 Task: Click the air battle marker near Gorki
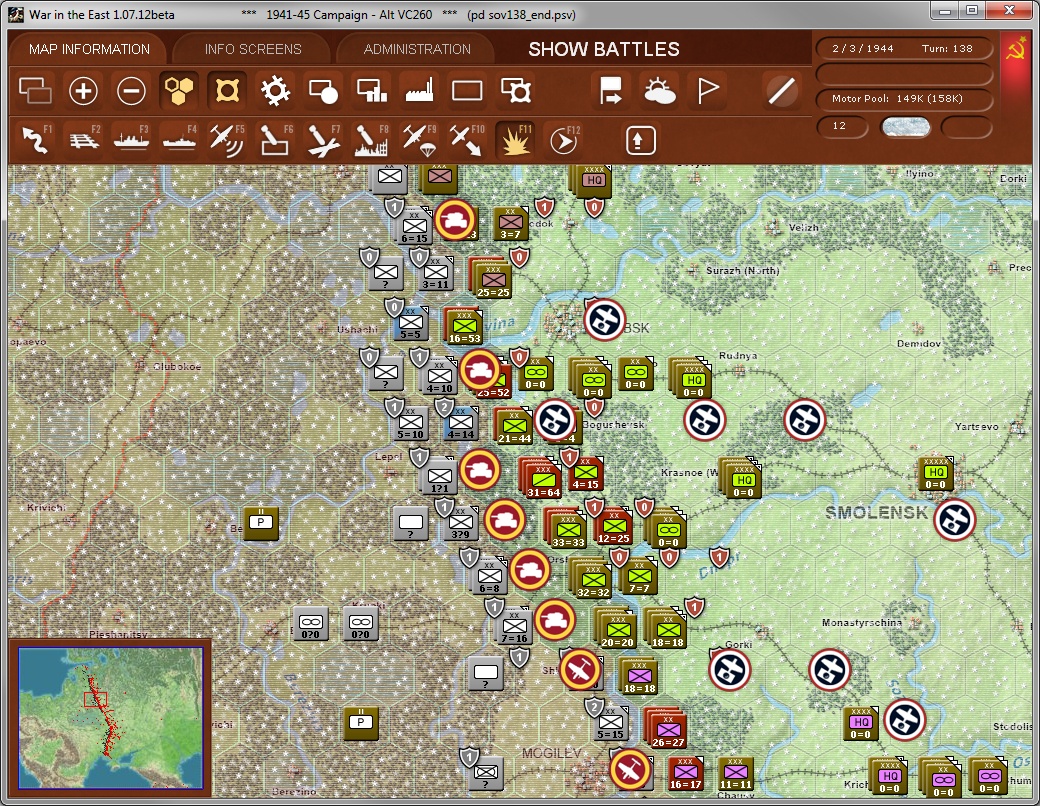[x=730, y=669]
